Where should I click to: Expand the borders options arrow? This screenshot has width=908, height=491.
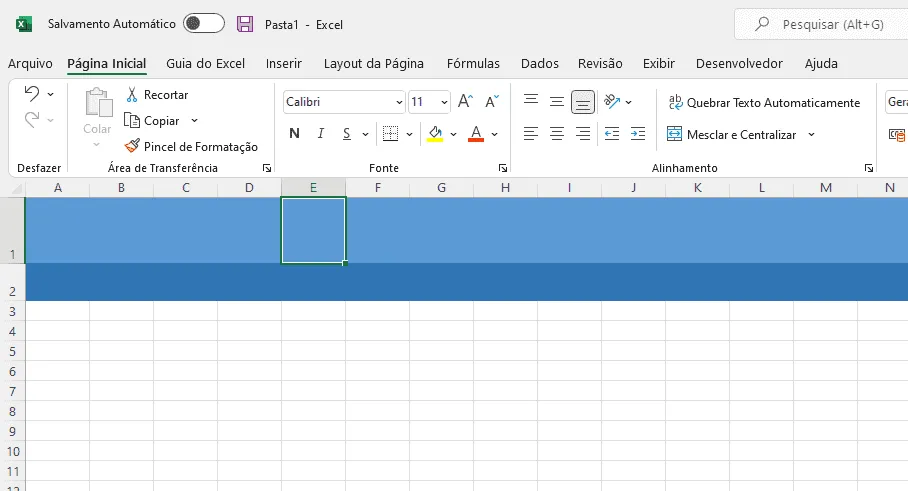(409, 134)
